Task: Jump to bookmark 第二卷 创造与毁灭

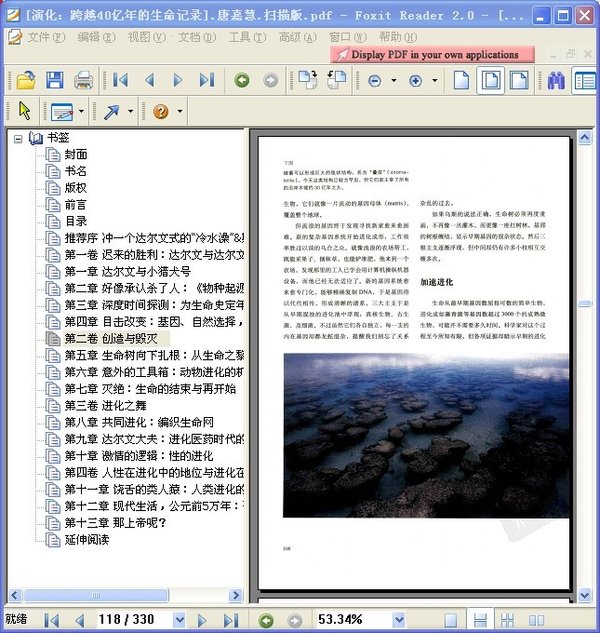Action: 111,339
